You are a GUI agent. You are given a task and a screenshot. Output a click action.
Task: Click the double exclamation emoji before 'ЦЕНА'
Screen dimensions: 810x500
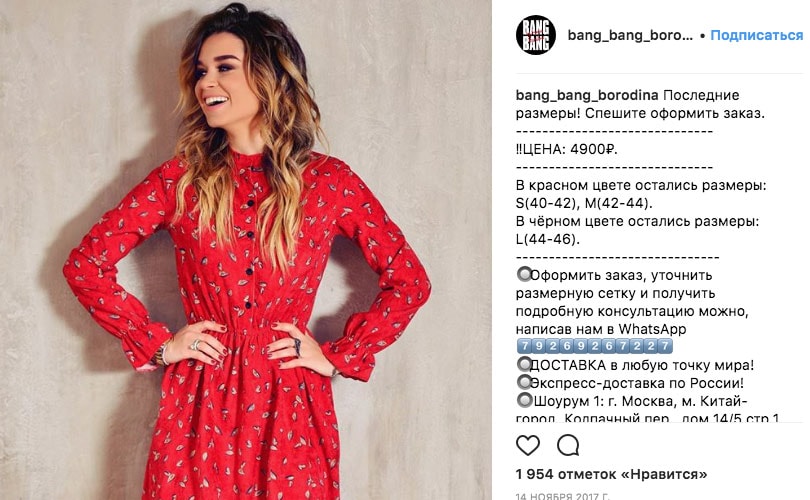pyautogui.click(x=519, y=149)
